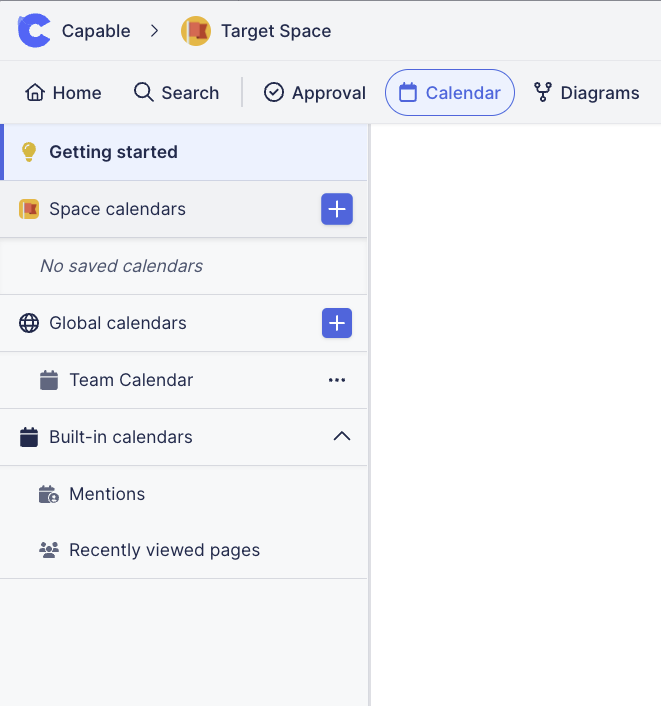Click the Capable logo icon
The width and height of the screenshot is (661, 706).
coord(34,31)
